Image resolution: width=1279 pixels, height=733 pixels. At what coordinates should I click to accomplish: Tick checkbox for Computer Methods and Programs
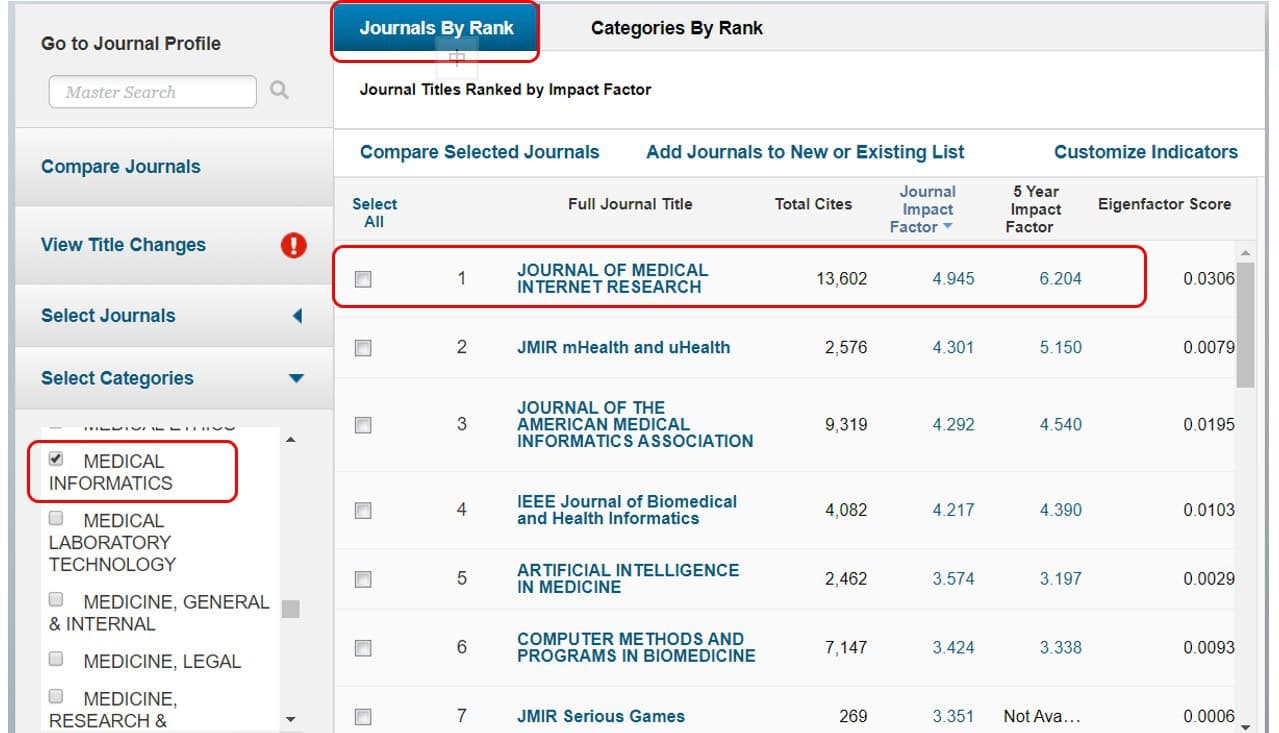(x=363, y=648)
